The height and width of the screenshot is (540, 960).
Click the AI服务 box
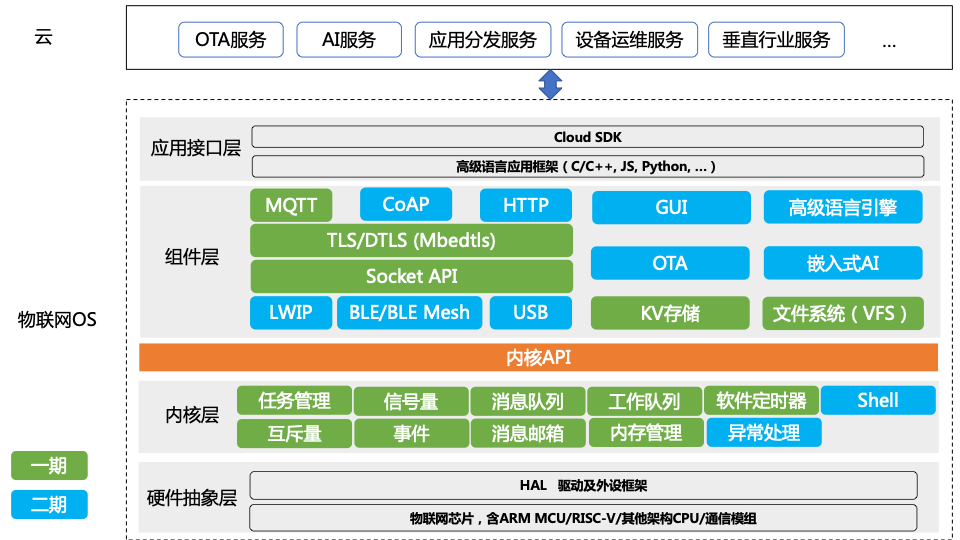point(349,40)
